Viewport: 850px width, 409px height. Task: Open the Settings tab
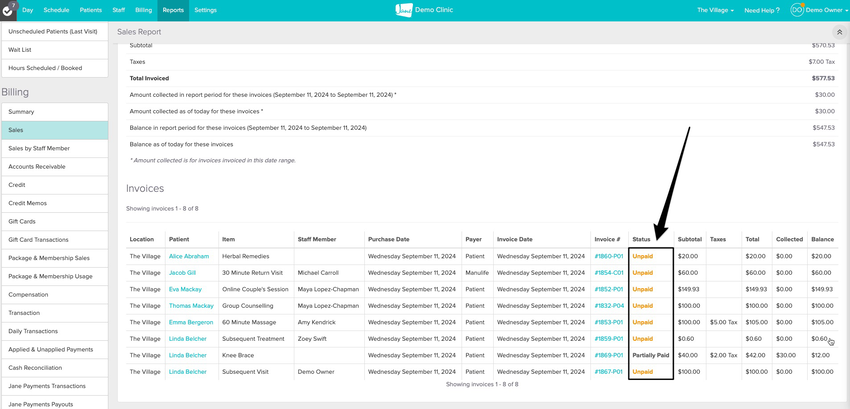coord(205,10)
